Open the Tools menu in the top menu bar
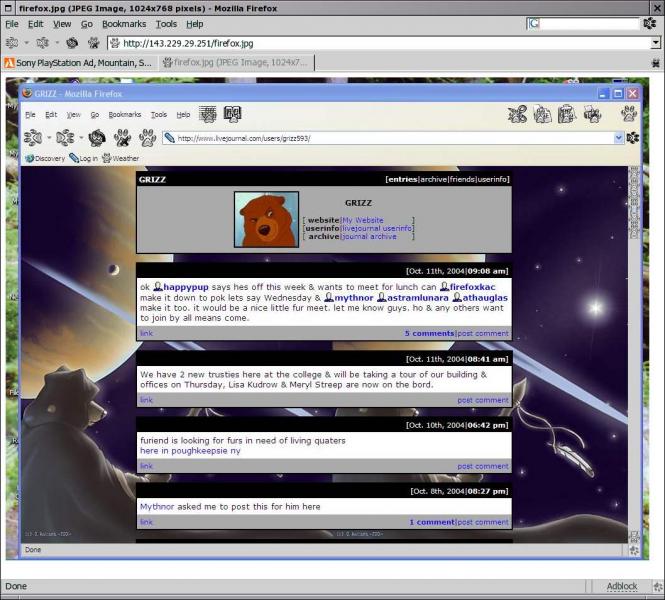 coord(166,23)
